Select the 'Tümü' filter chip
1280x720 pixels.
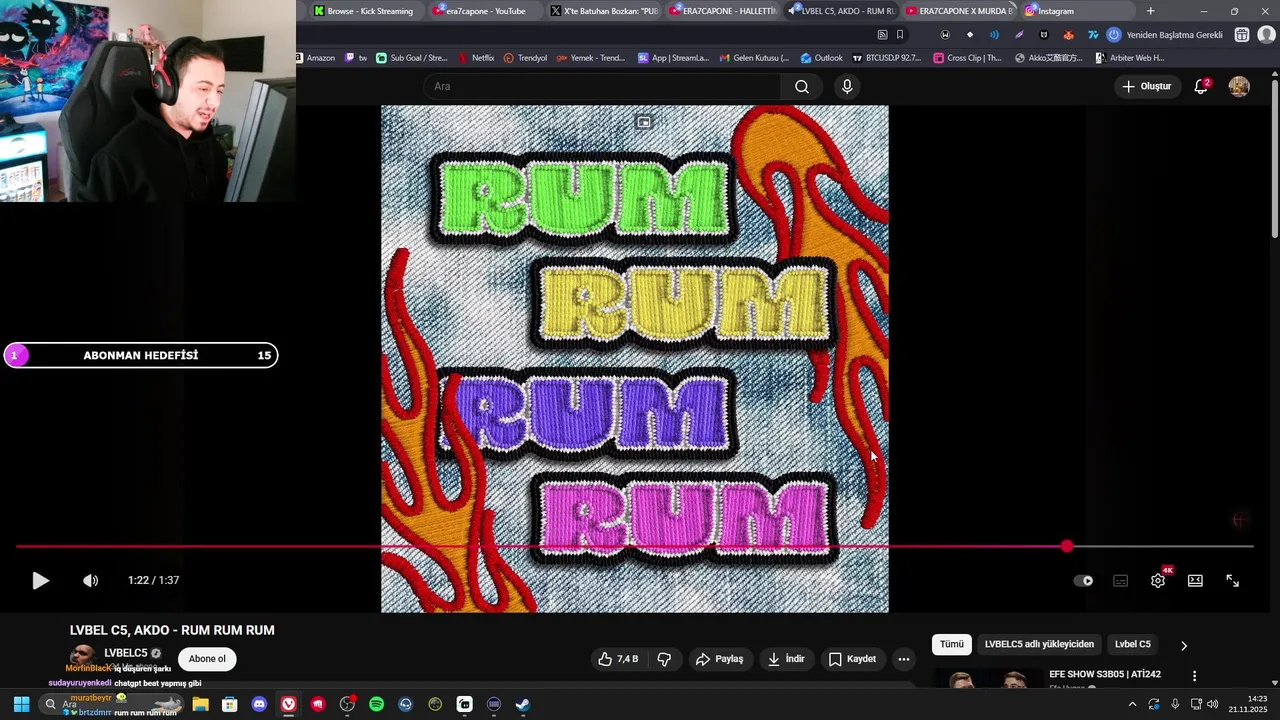(x=951, y=645)
